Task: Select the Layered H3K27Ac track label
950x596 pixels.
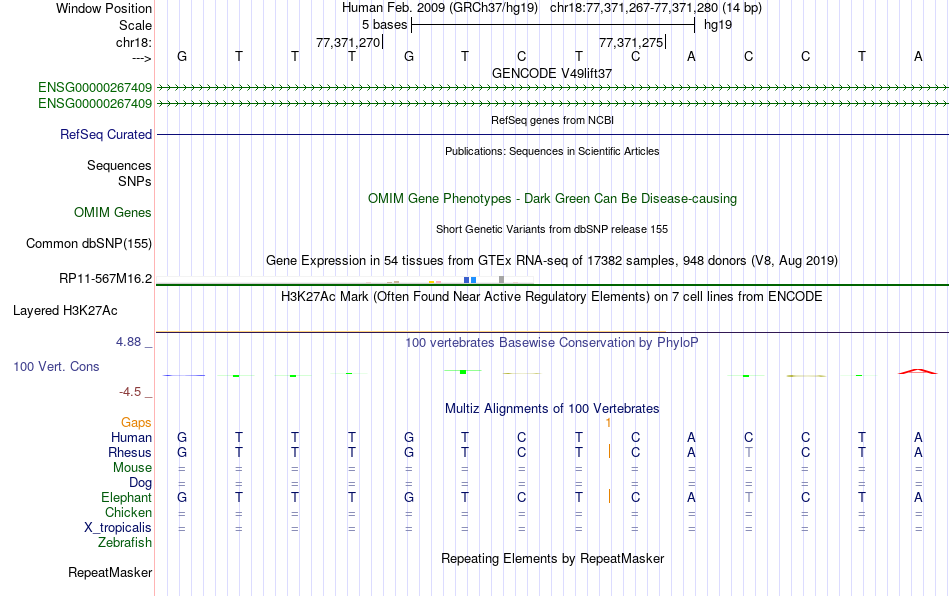Action: click(x=65, y=311)
